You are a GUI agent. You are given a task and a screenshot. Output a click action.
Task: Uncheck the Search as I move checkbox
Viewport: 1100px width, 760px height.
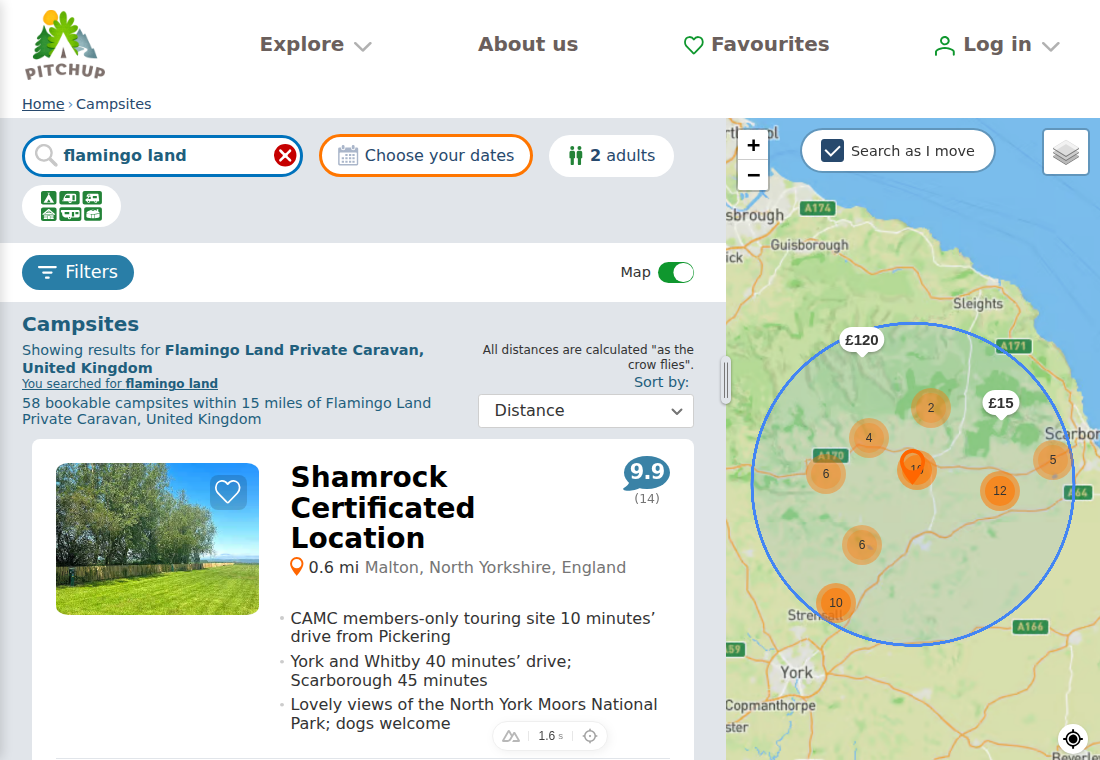pos(832,151)
